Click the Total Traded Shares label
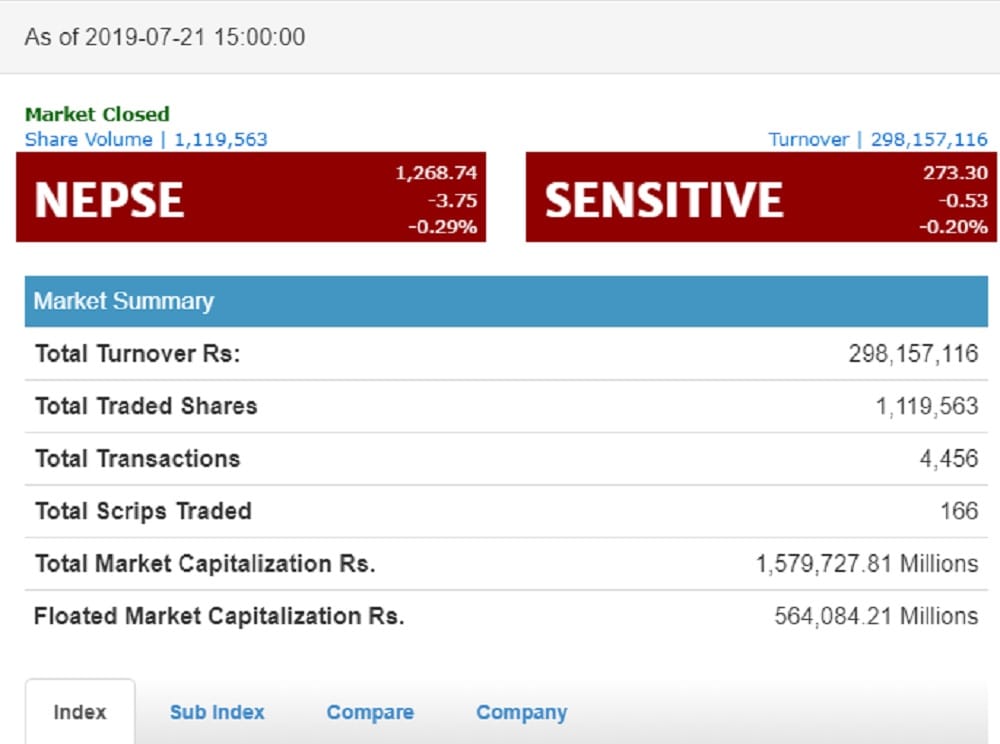 (146, 406)
